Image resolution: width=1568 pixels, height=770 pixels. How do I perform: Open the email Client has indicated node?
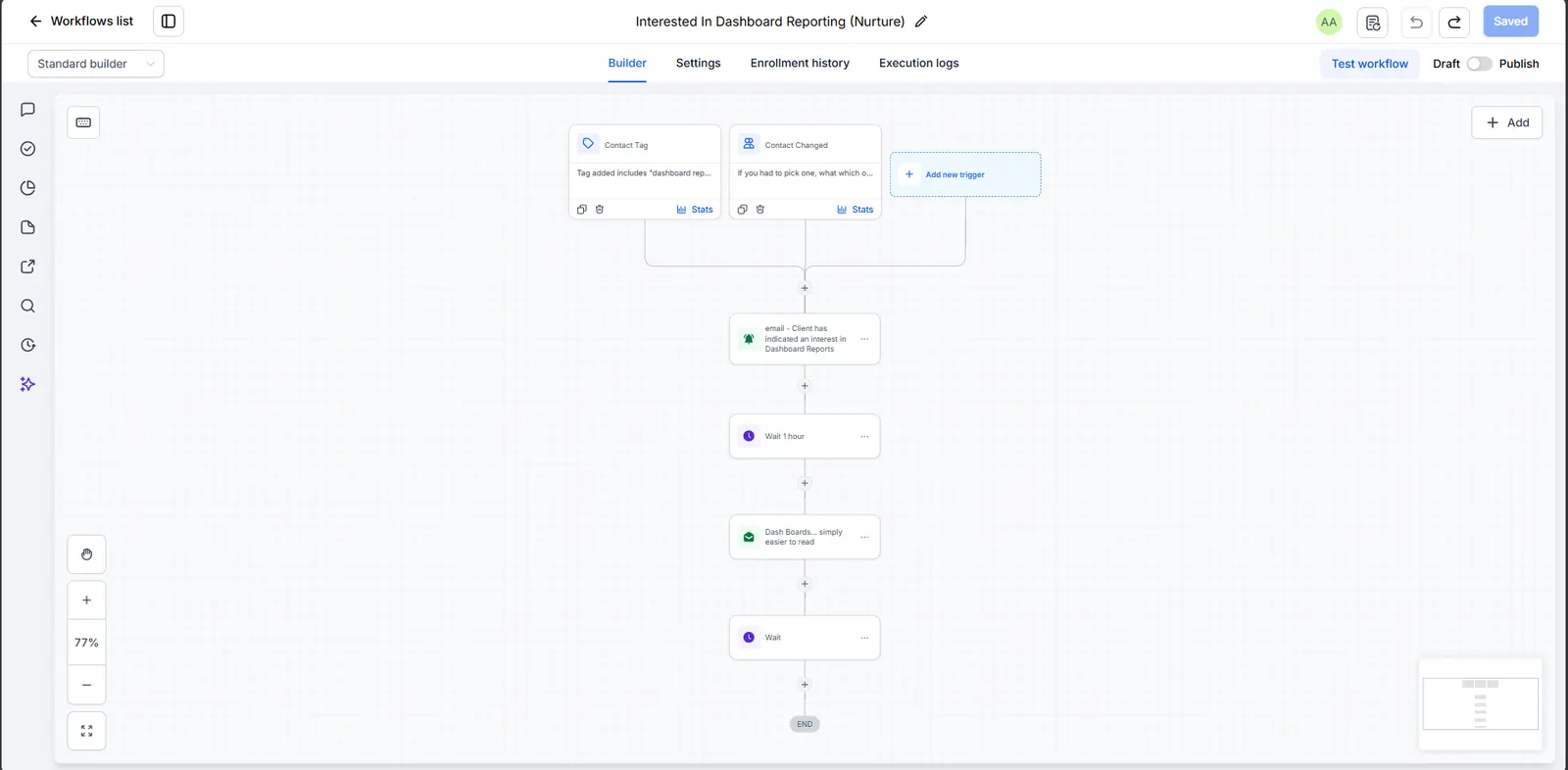coord(805,339)
